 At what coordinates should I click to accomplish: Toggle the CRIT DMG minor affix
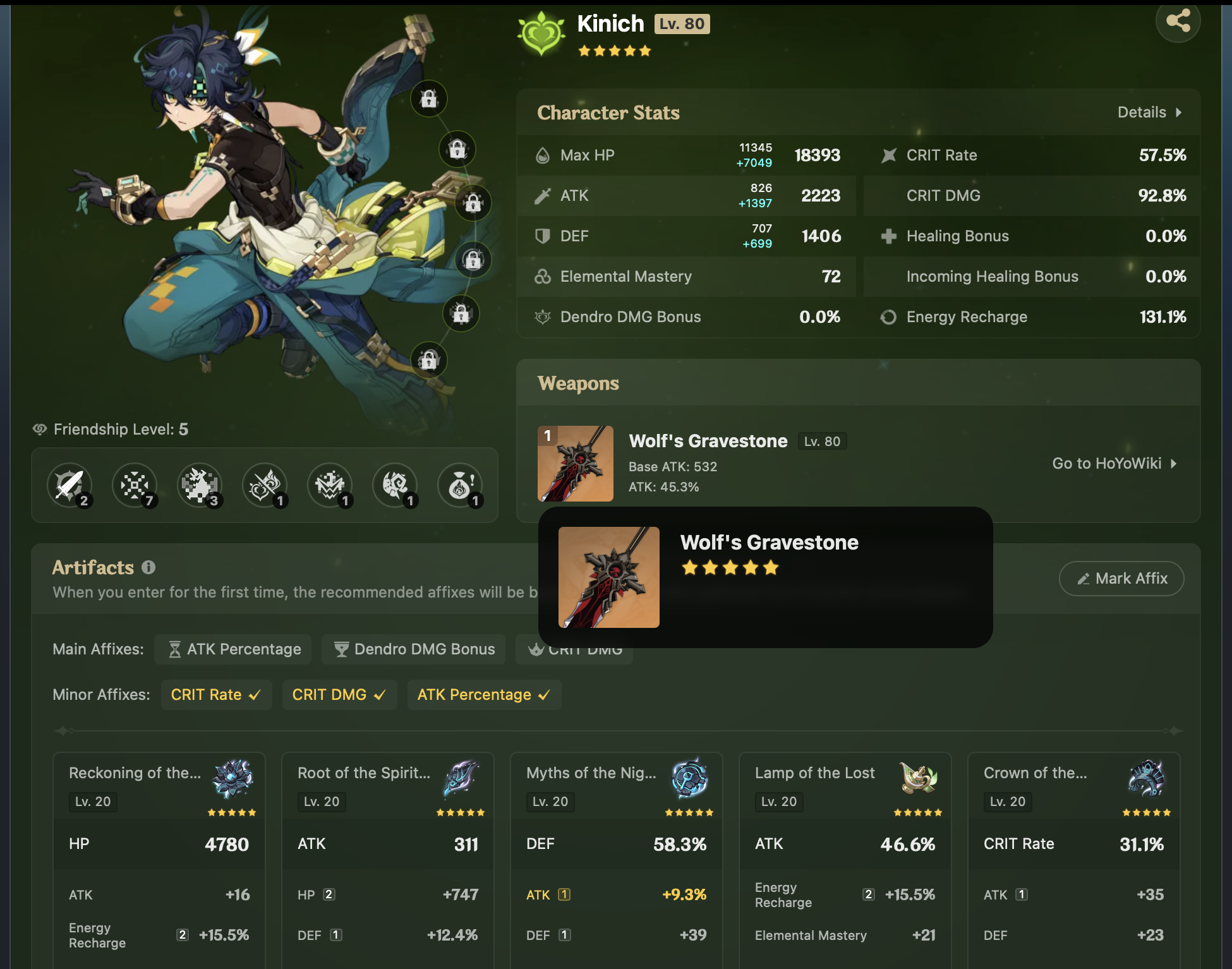(339, 695)
